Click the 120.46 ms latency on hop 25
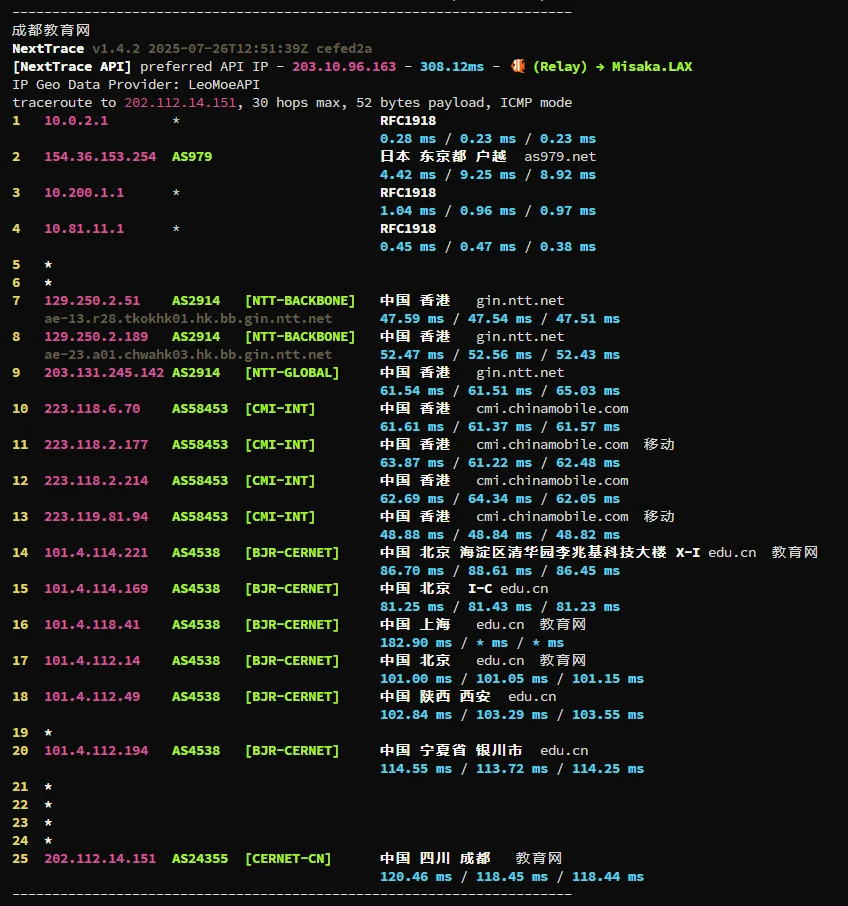The width and height of the screenshot is (848, 906). [x=416, y=877]
